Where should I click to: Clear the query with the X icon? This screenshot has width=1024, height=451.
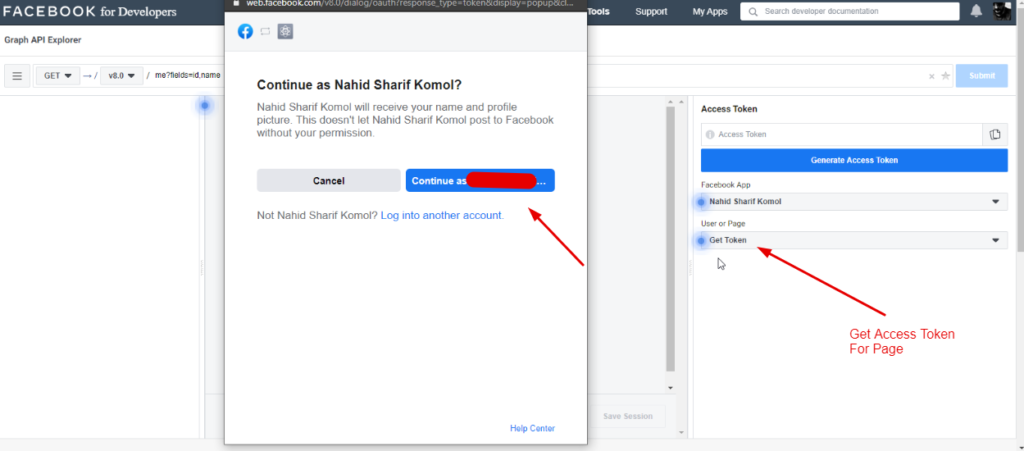931,76
